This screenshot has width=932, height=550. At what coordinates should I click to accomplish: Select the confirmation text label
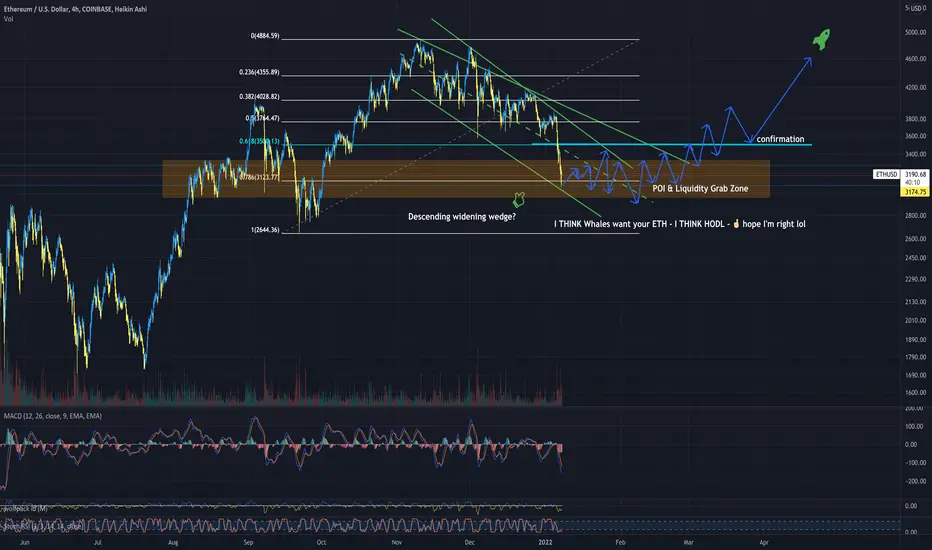coord(780,139)
